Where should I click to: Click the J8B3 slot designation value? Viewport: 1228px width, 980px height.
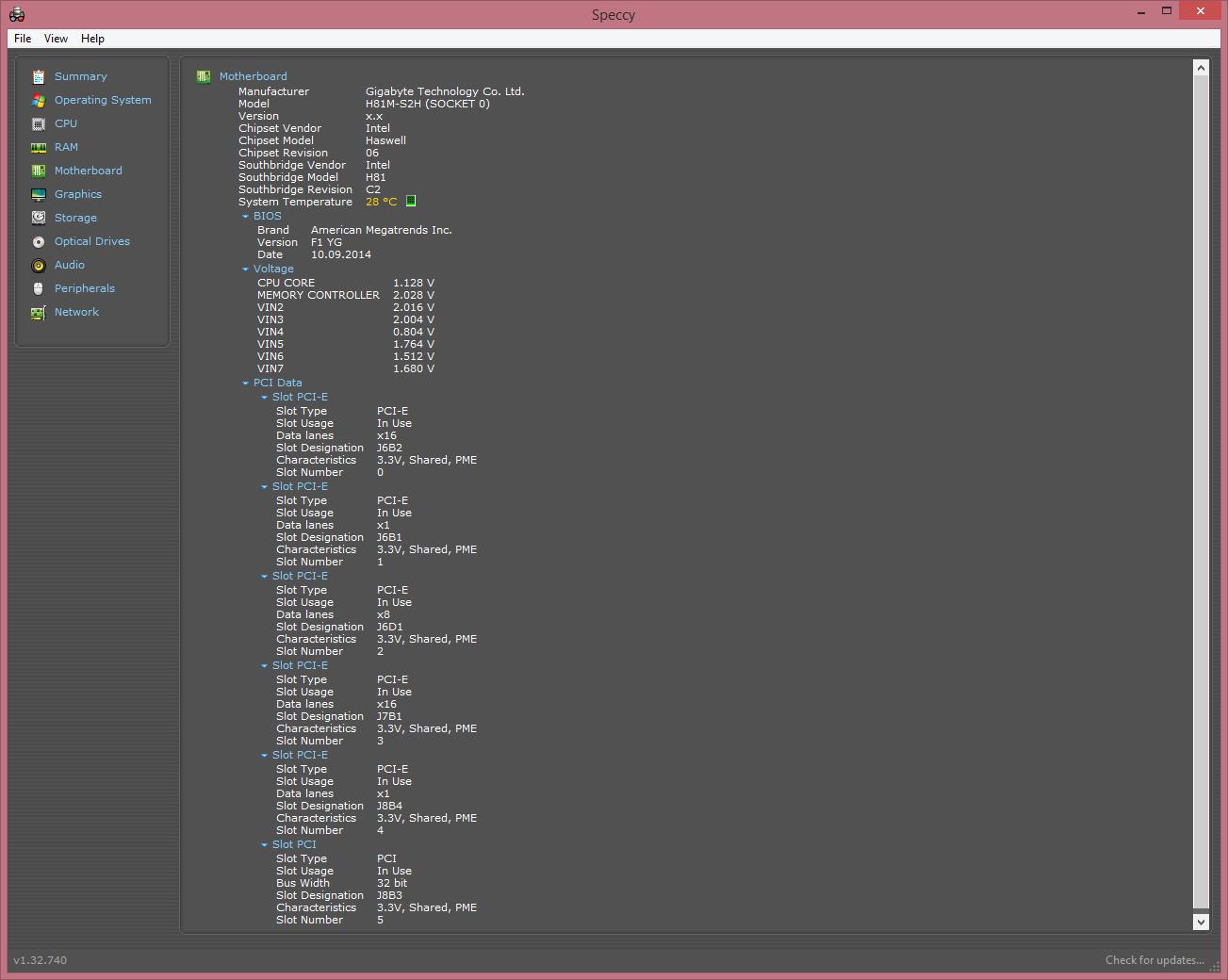tap(389, 895)
